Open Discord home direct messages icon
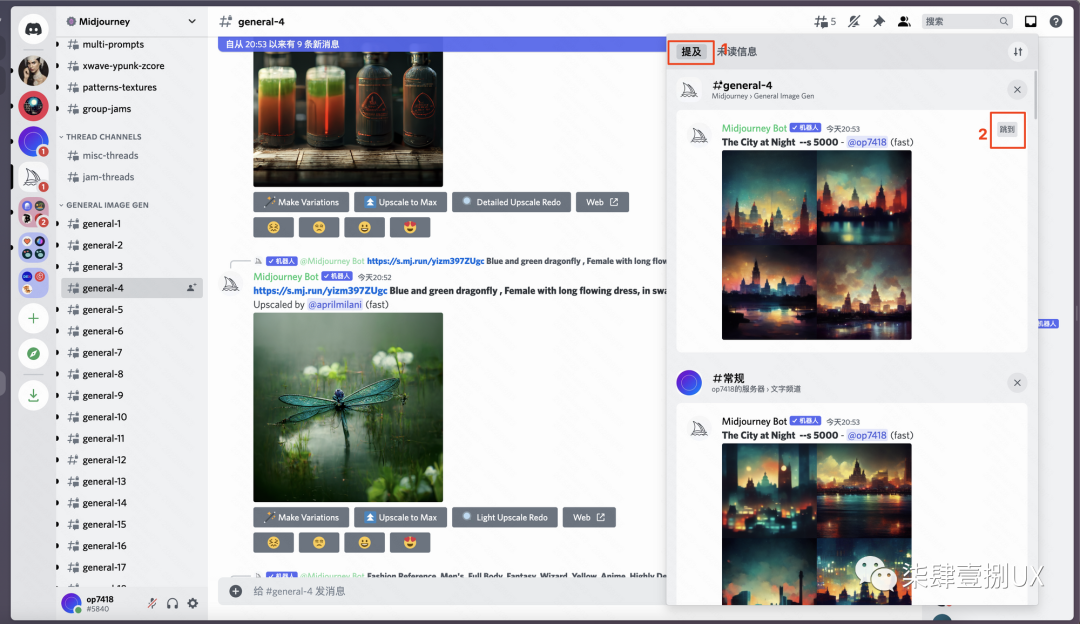Image resolution: width=1080 pixels, height=624 pixels. [33, 29]
